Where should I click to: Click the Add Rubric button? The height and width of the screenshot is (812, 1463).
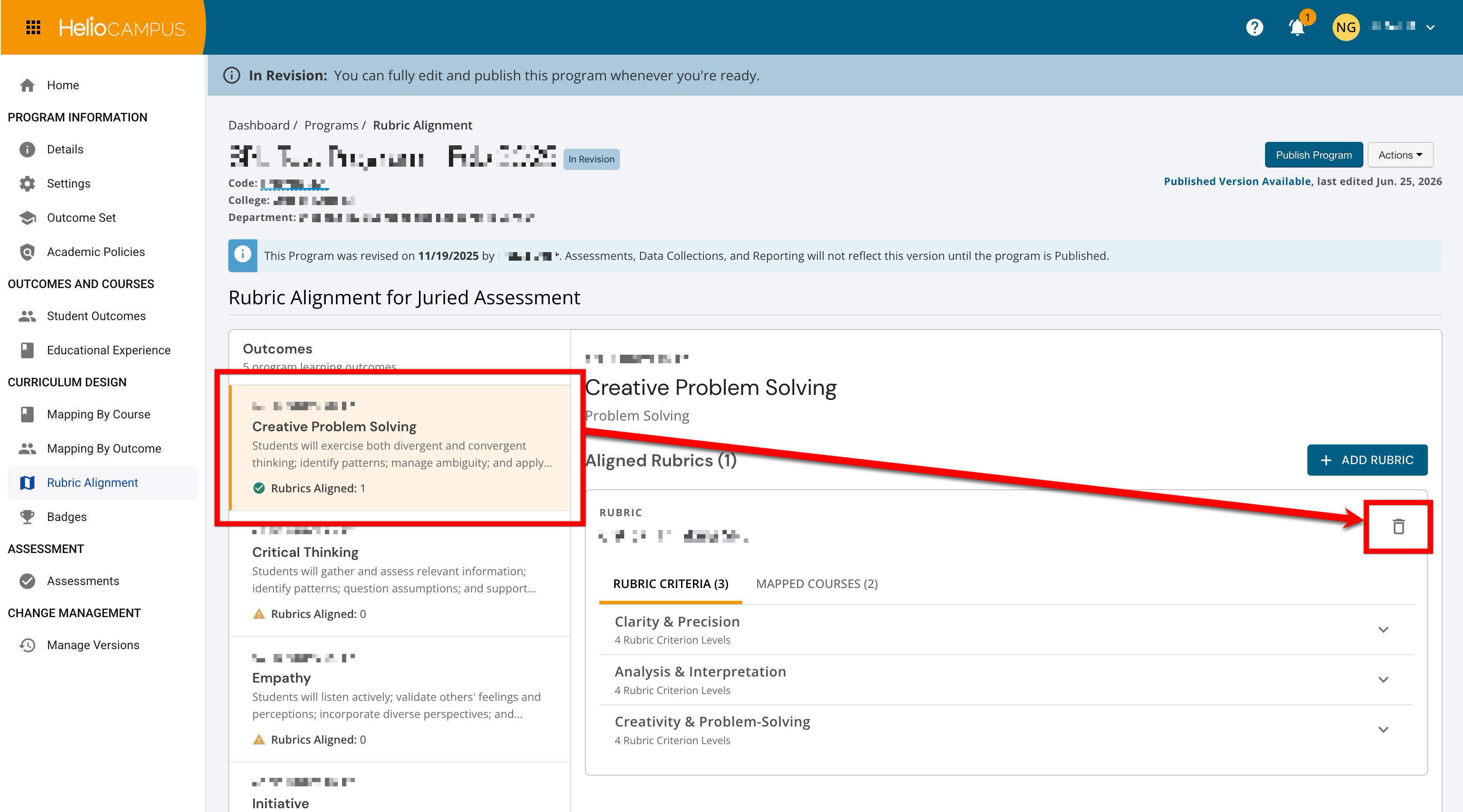pyautogui.click(x=1367, y=460)
